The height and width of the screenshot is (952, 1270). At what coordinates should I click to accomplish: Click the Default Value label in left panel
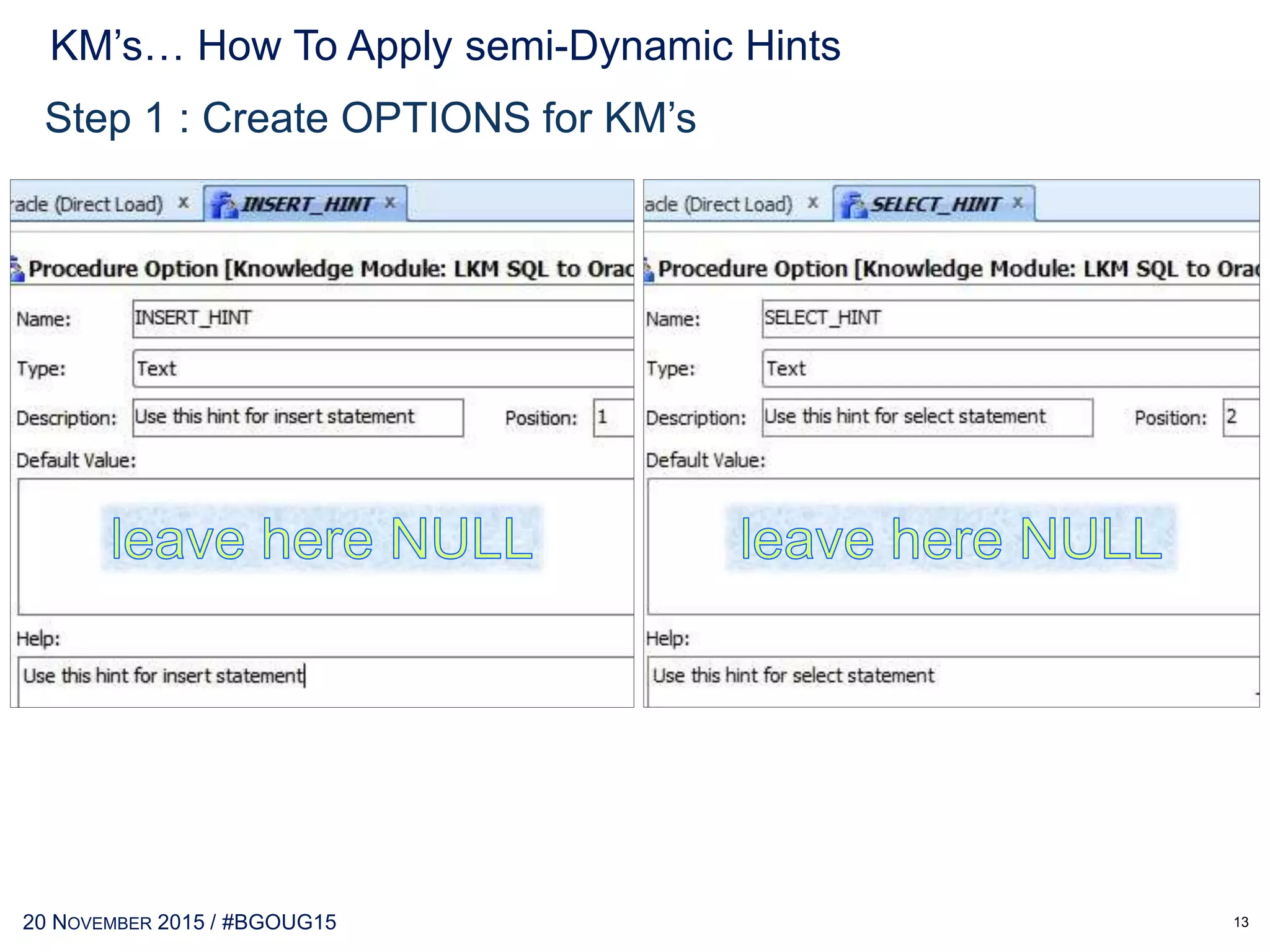point(76,461)
